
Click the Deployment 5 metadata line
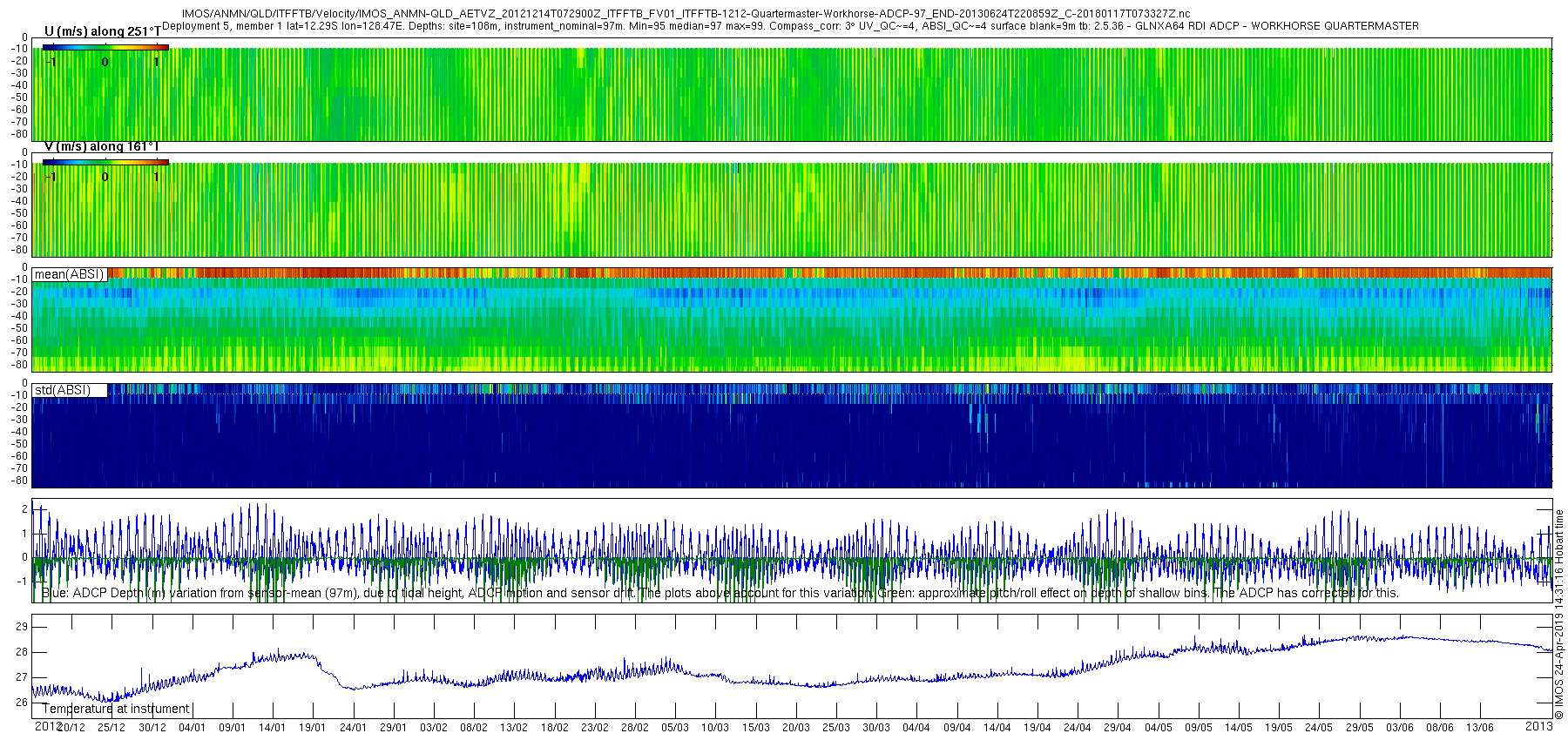tap(790, 26)
